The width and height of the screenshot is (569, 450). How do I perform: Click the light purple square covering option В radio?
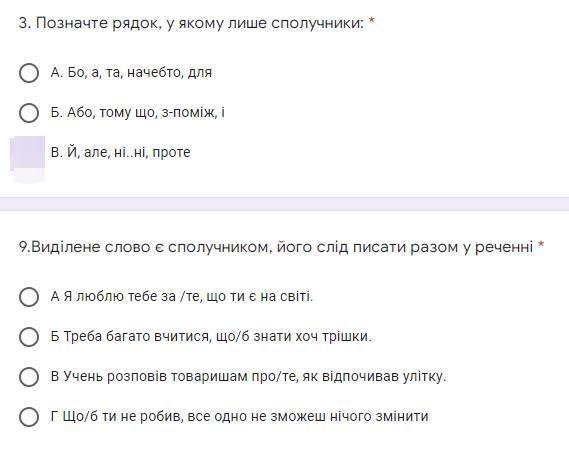pos(28,152)
